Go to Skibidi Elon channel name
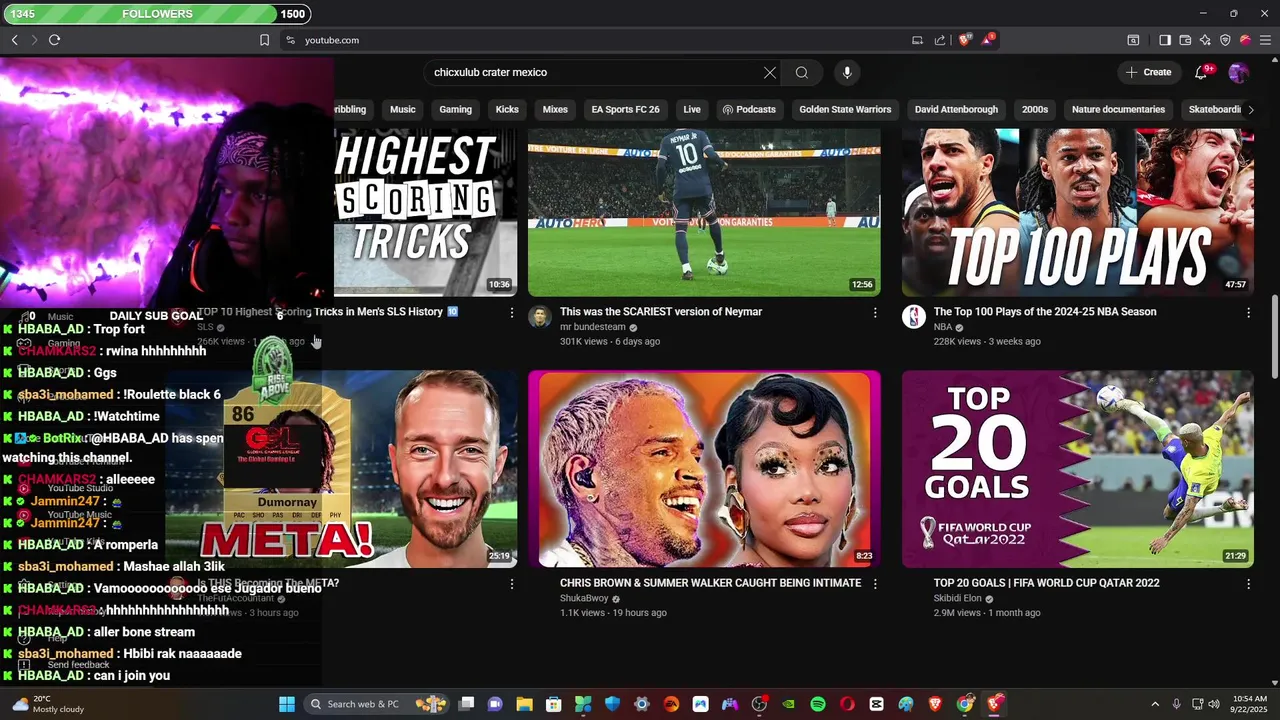 (x=957, y=599)
